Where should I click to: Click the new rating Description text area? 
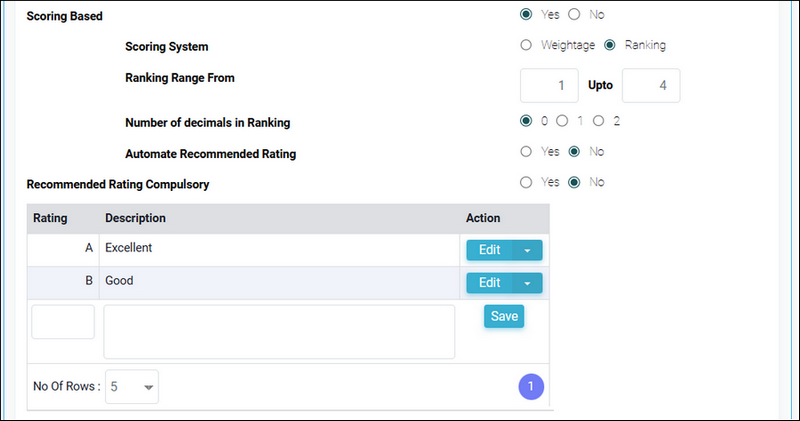point(279,331)
